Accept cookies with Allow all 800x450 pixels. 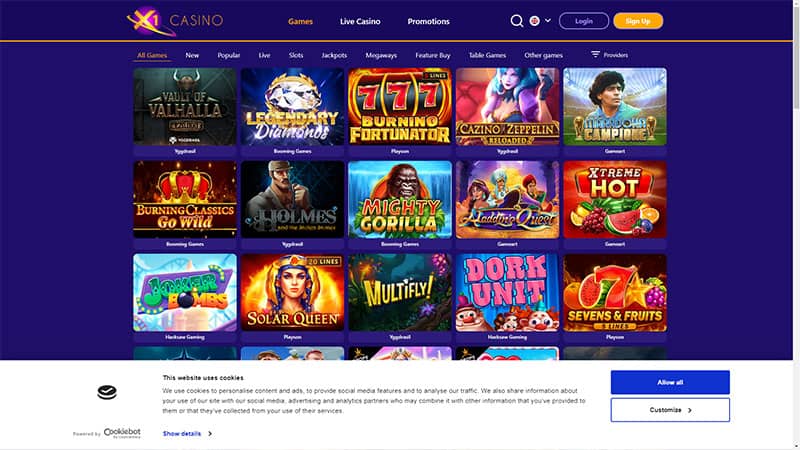[670, 382]
